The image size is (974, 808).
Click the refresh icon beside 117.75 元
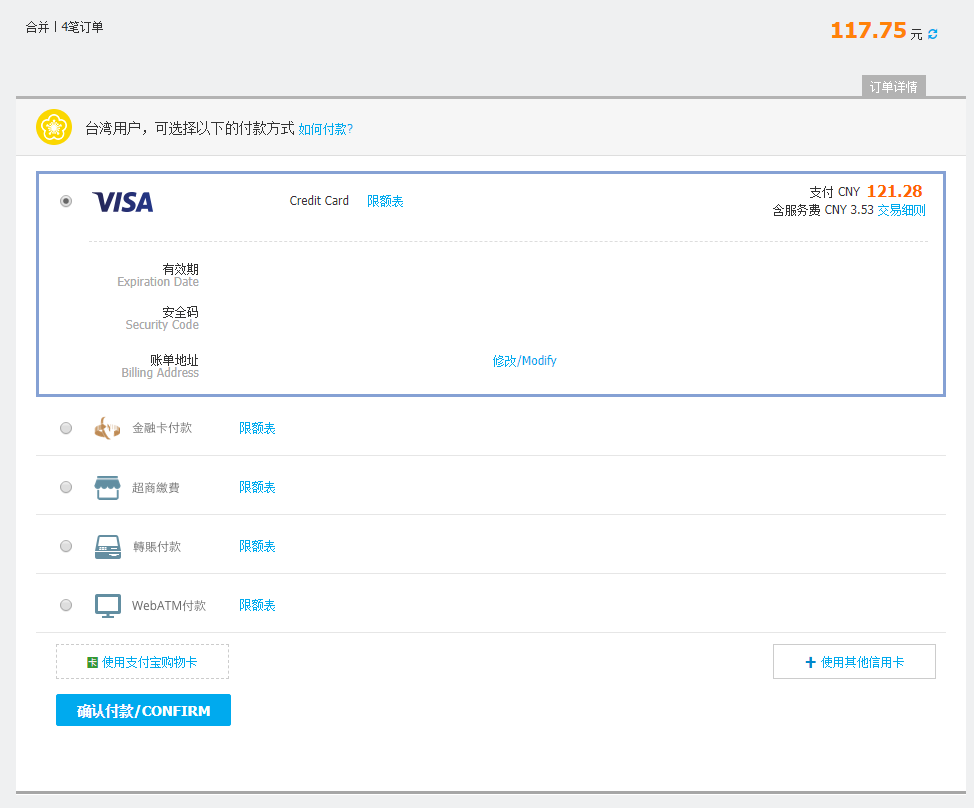point(932,34)
